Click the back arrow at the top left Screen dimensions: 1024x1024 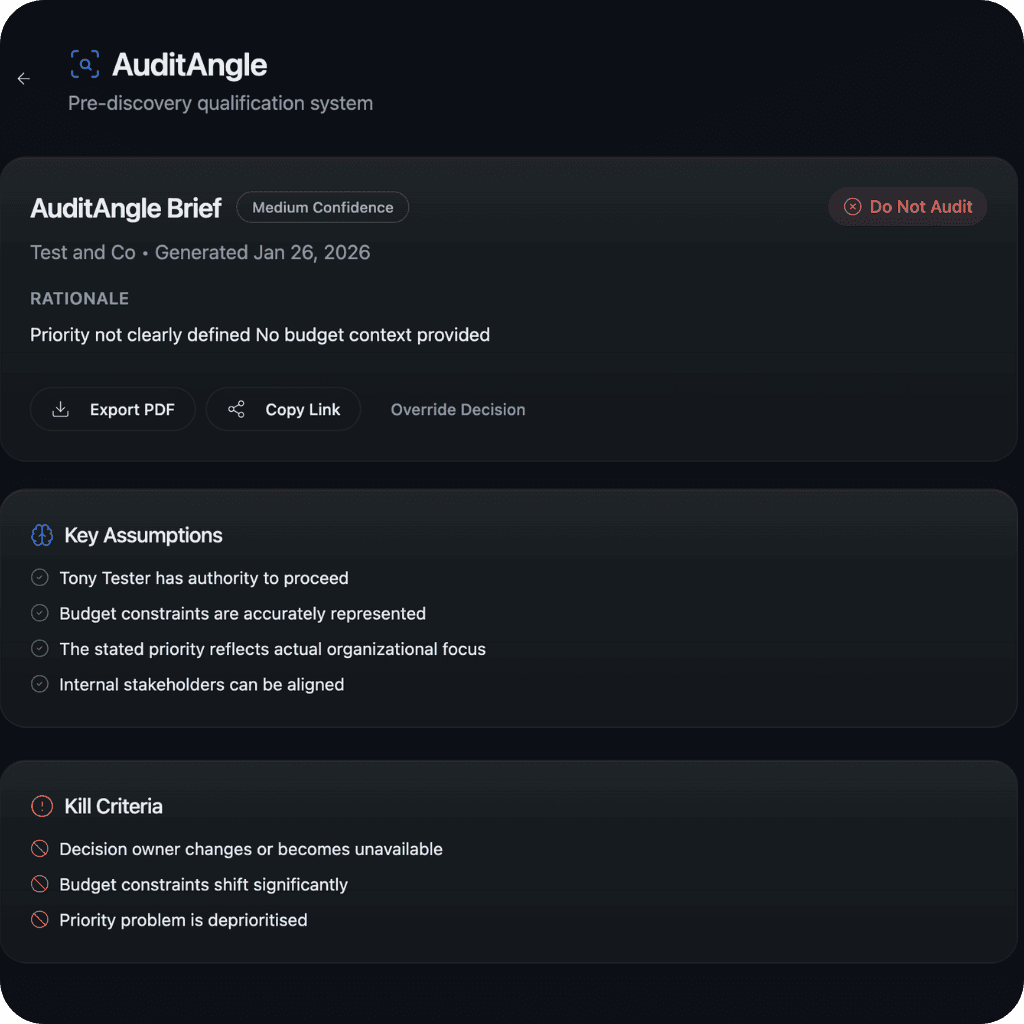pos(23,78)
